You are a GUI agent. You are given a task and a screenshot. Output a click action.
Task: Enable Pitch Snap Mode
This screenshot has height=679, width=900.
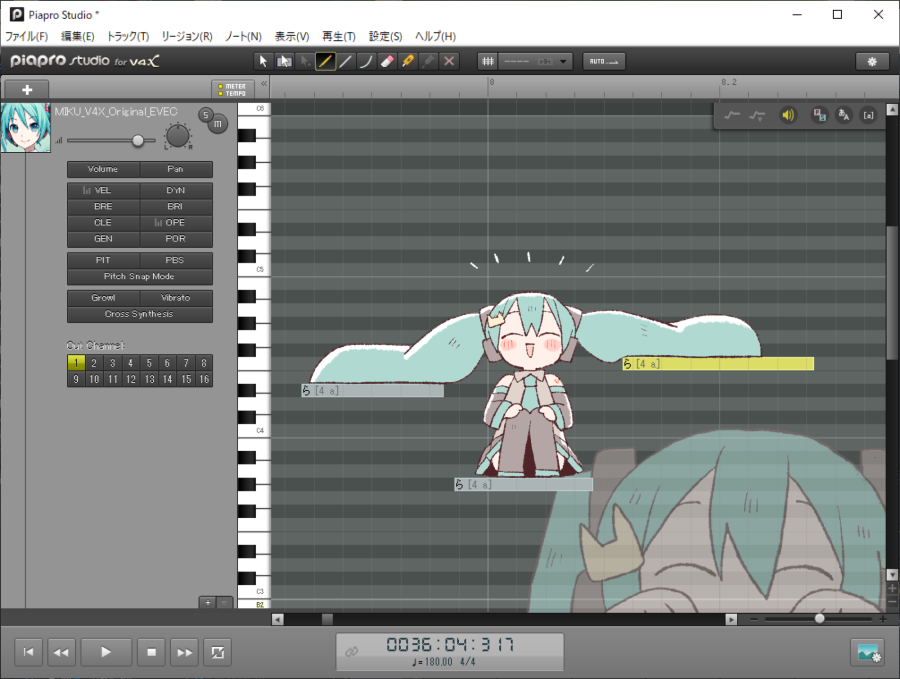pyautogui.click(x=139, y=277)
